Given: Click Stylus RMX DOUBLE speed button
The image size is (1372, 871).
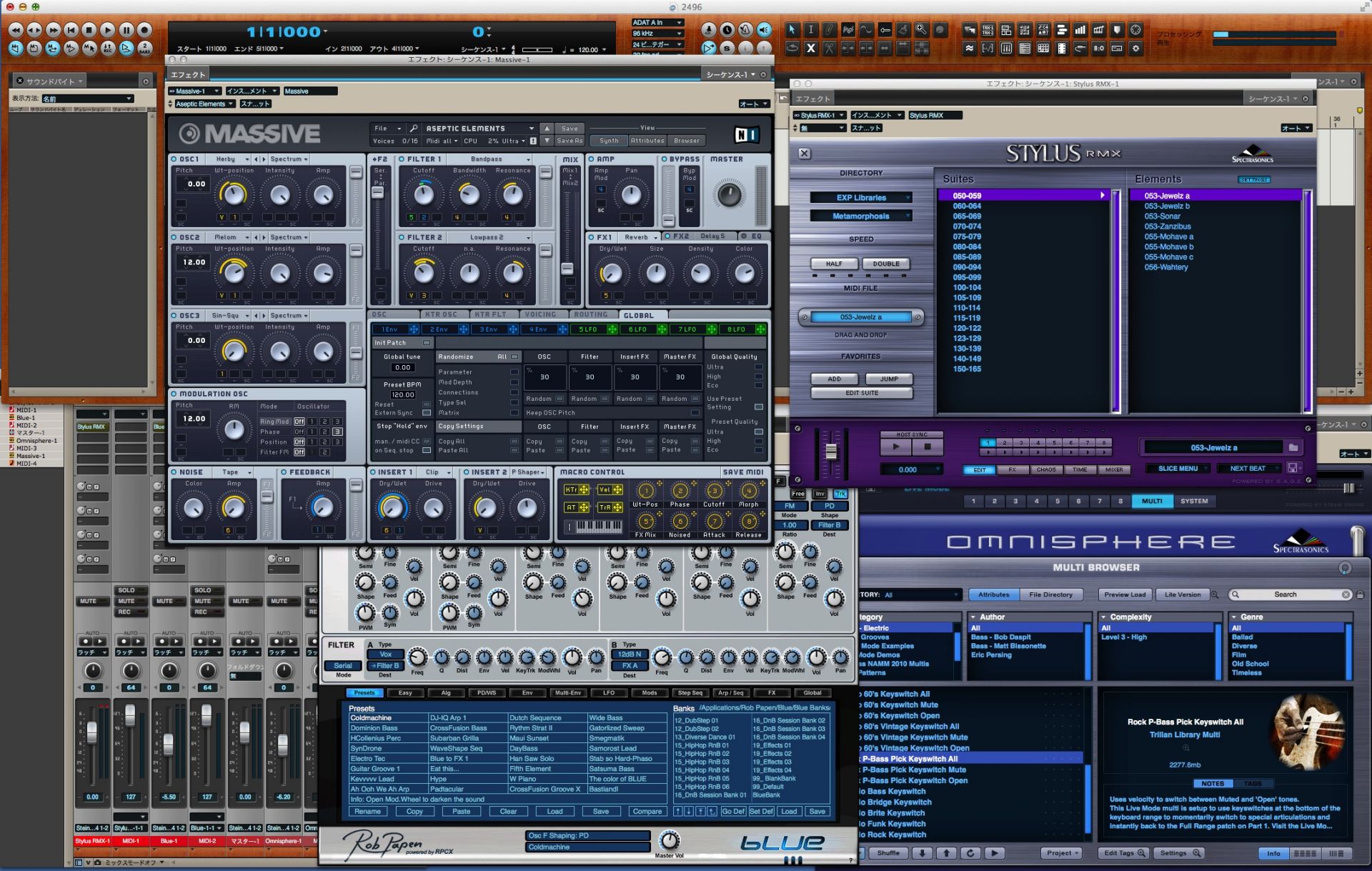Looking at the screenshot, I should click(886, 264).
